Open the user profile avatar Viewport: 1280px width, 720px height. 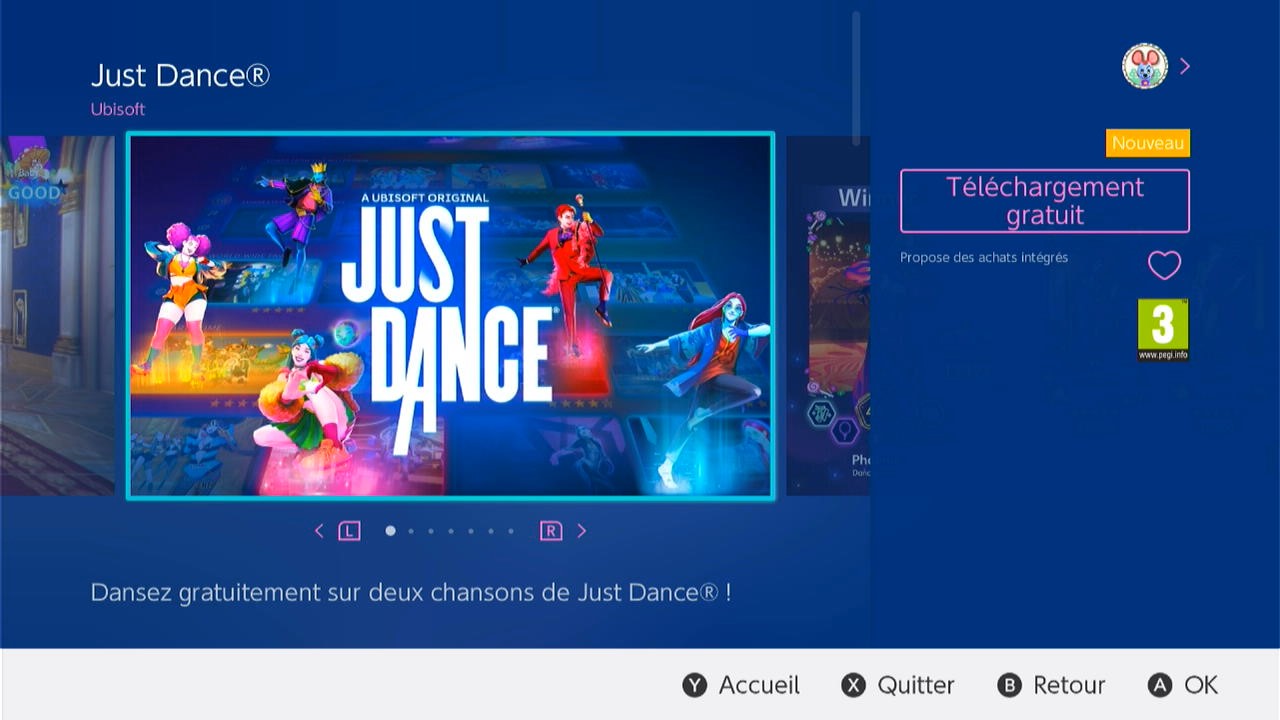click(x=1145, y=66)
